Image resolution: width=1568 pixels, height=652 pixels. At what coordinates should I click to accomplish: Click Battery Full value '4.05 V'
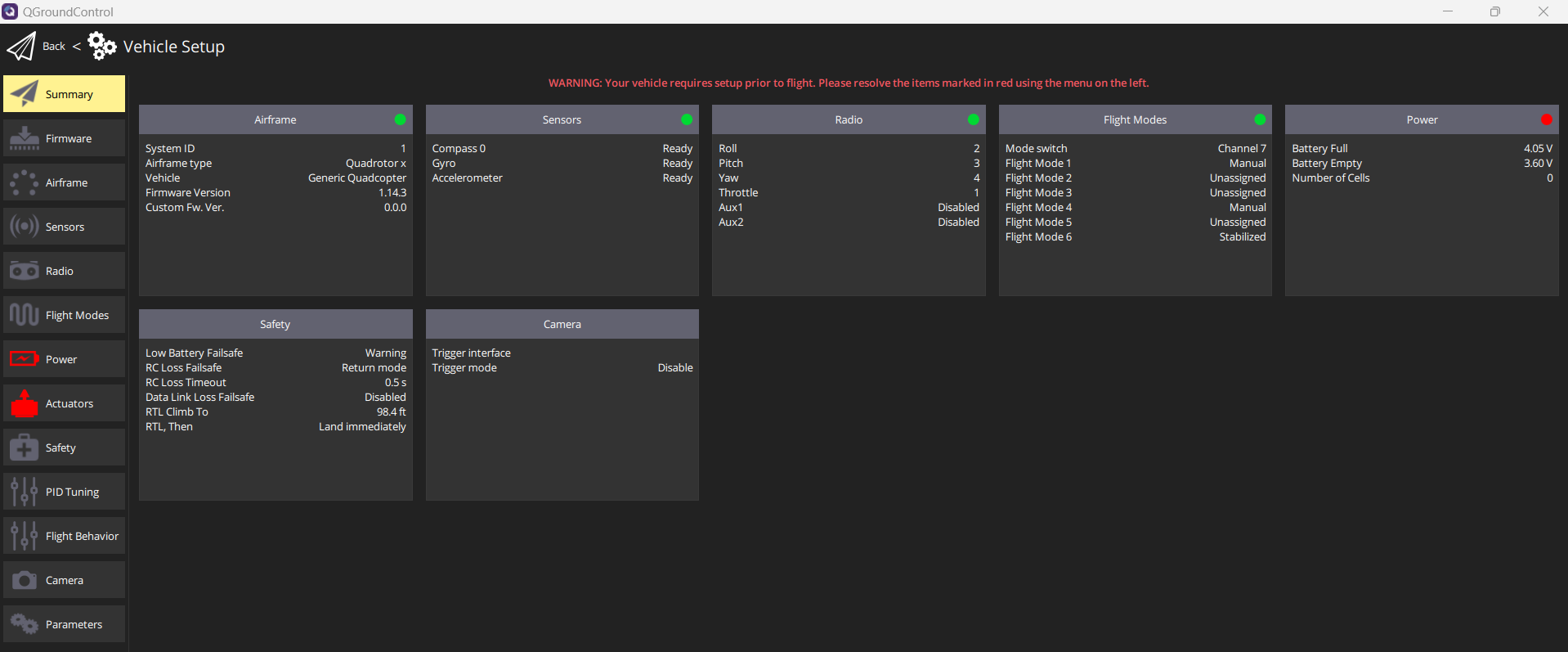point(1538,148)
